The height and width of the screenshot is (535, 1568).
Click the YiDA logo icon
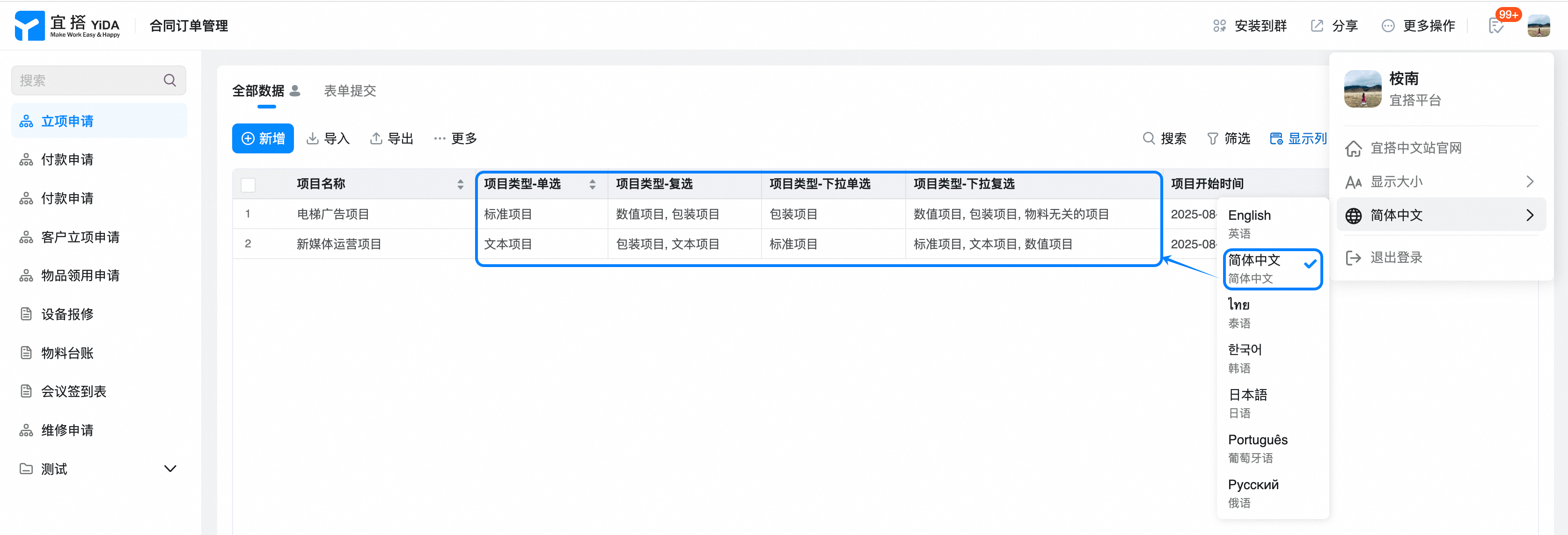(x=29, y=26)
